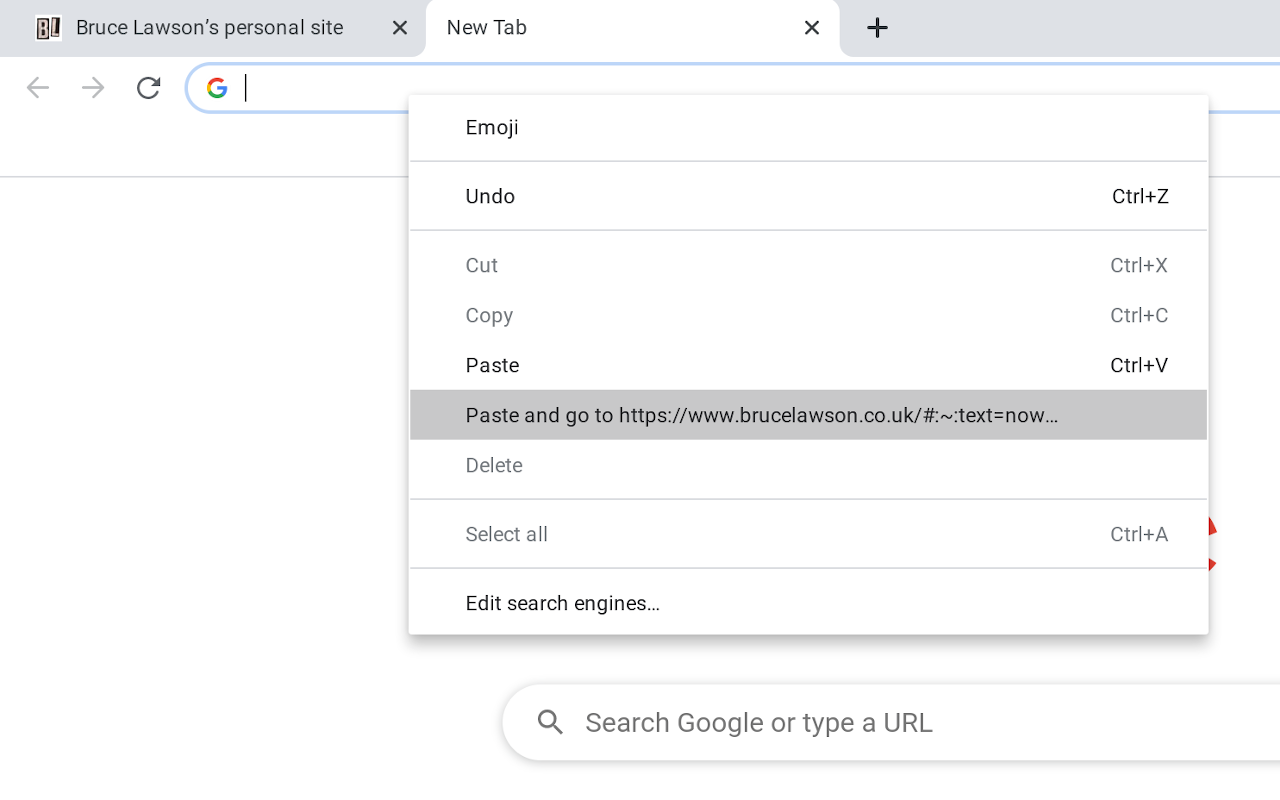Choose Cut in context menu
Viewport: 1280px width, 800px height.
808,265
